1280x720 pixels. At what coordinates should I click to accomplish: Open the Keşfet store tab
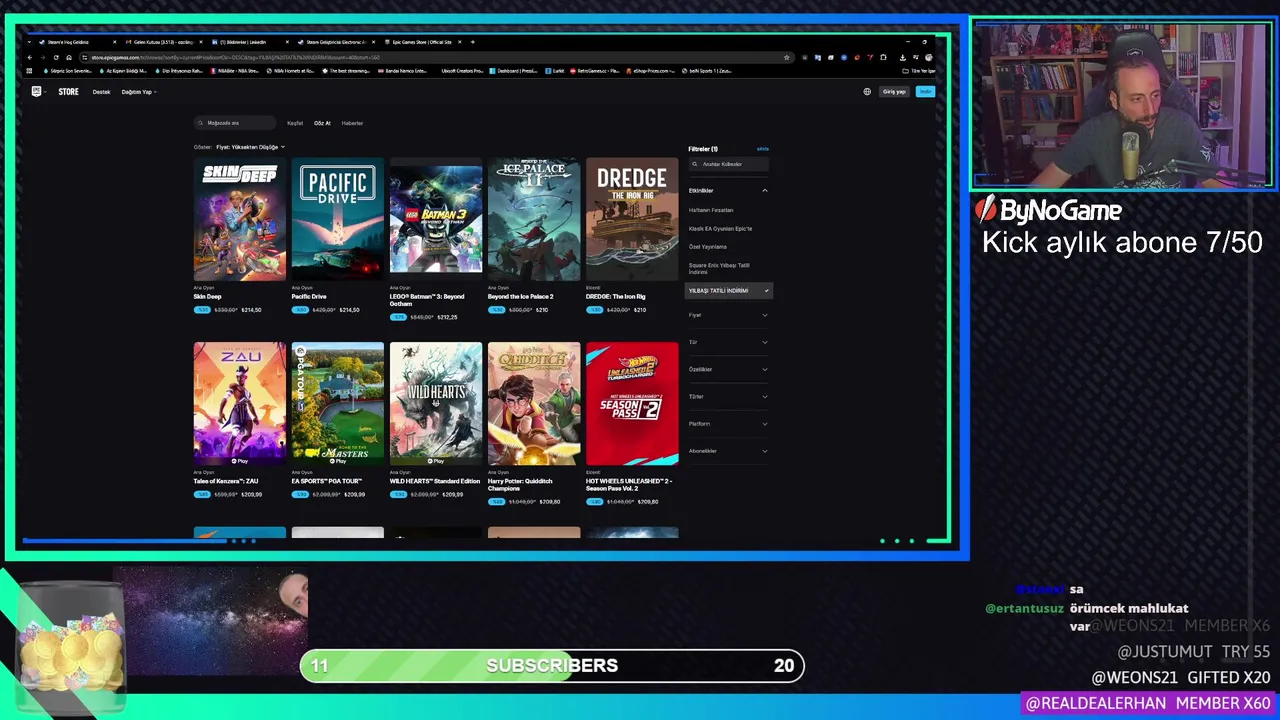tap(295, 123)
